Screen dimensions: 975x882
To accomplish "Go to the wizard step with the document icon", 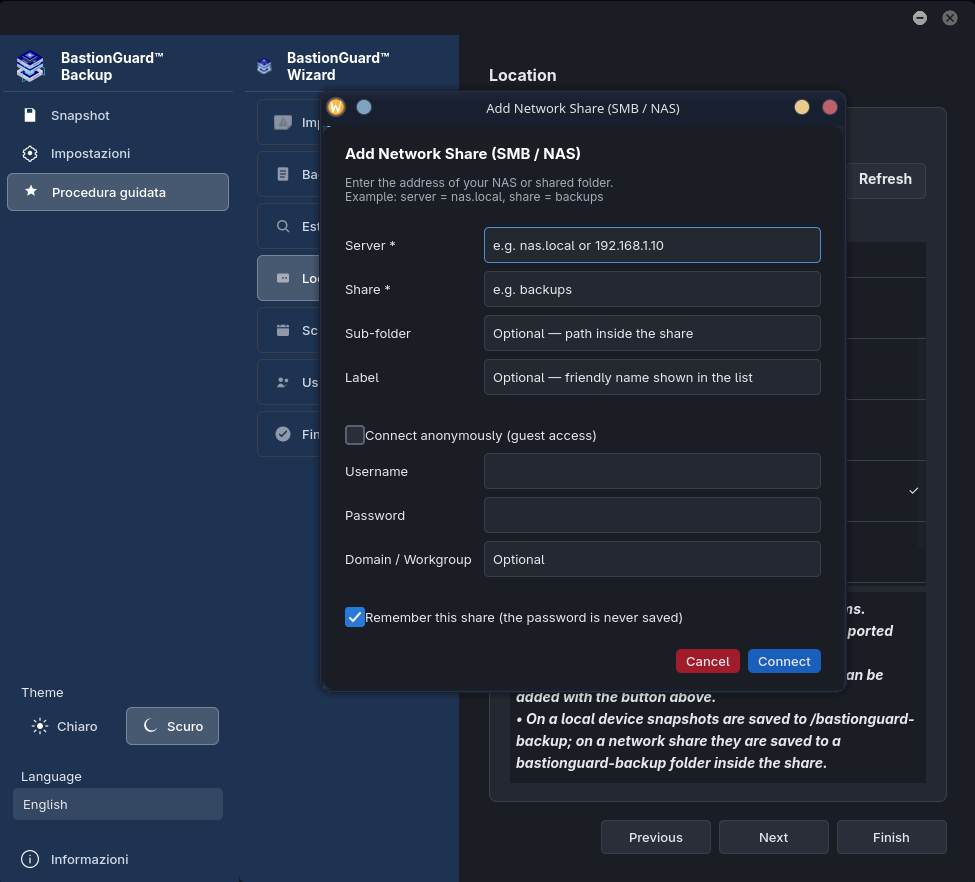I will pos(283,174).
